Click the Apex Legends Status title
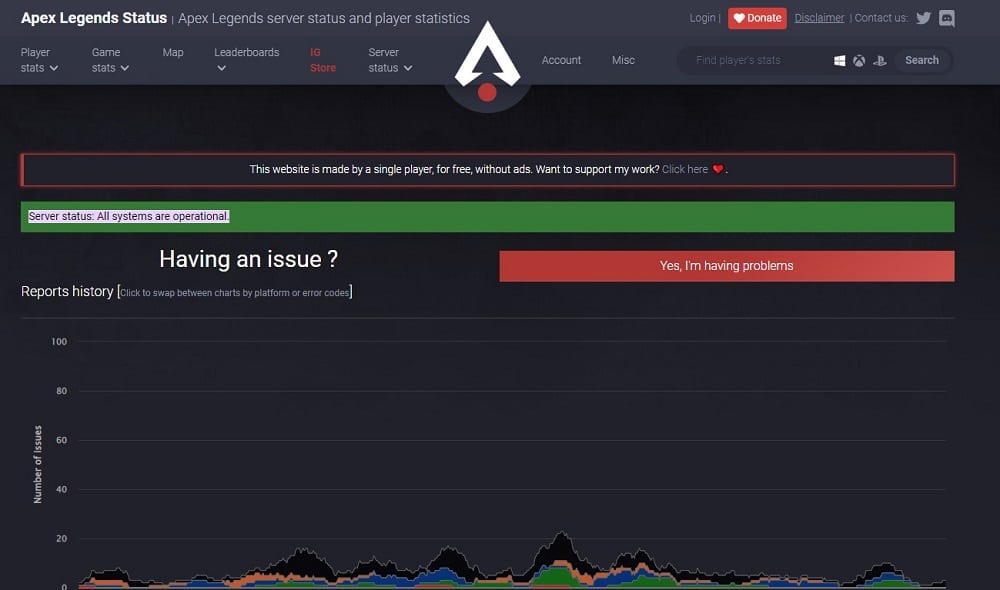Viewport: 1000px width, 590px height. pyautogui.click(x=94, y=18)
